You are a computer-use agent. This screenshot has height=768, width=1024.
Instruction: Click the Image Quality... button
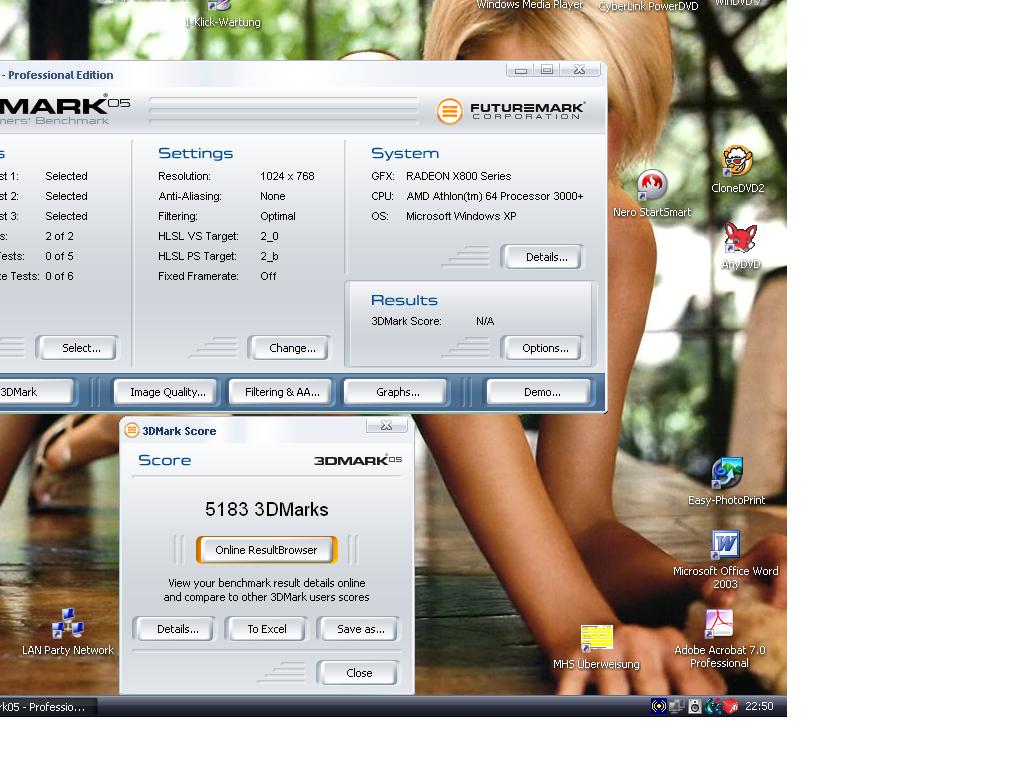pos(166,392)
